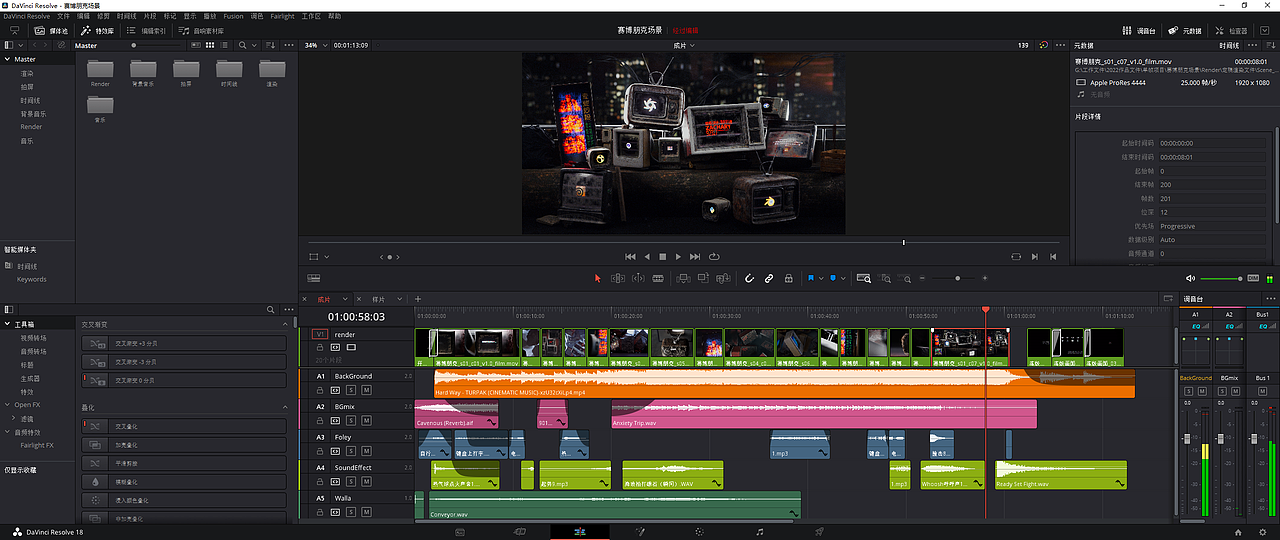Solo the A2 BGmix track

352,421
